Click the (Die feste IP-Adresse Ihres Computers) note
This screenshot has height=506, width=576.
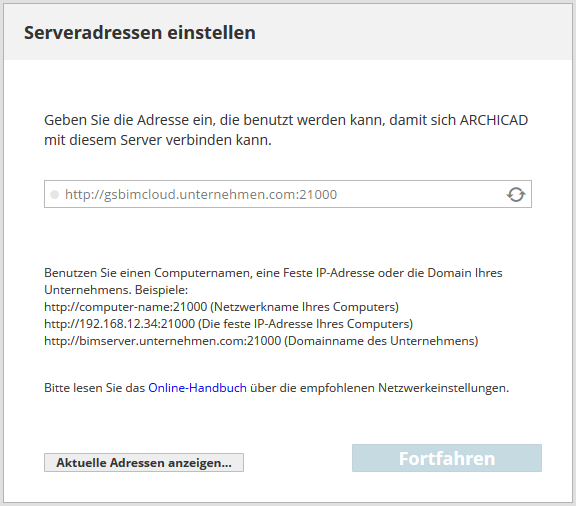pos(306,324)
